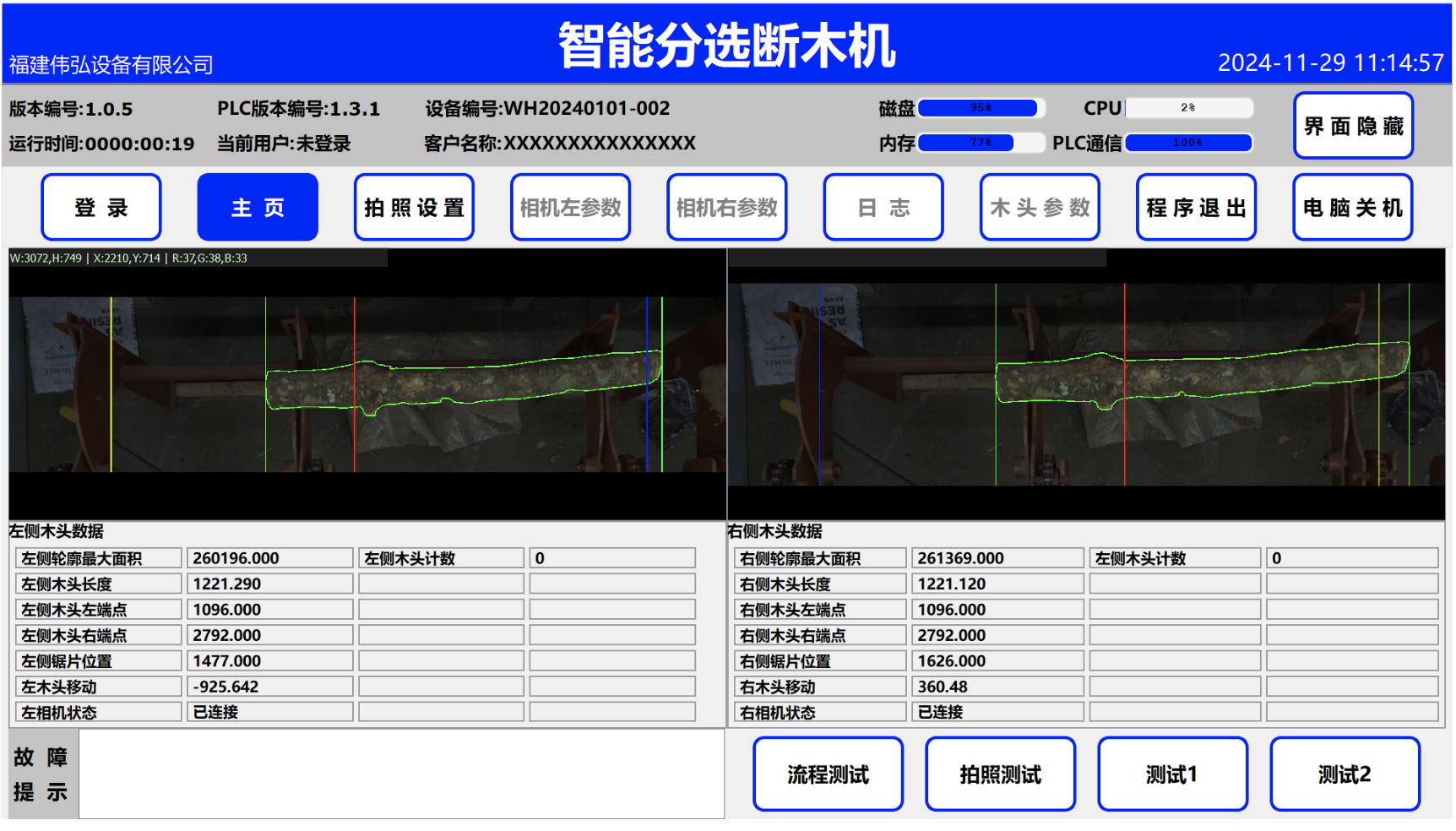The image size is (1456, 831).
Task: Click the 内存 memory usage bar
Action: click(x=981, y=143)
